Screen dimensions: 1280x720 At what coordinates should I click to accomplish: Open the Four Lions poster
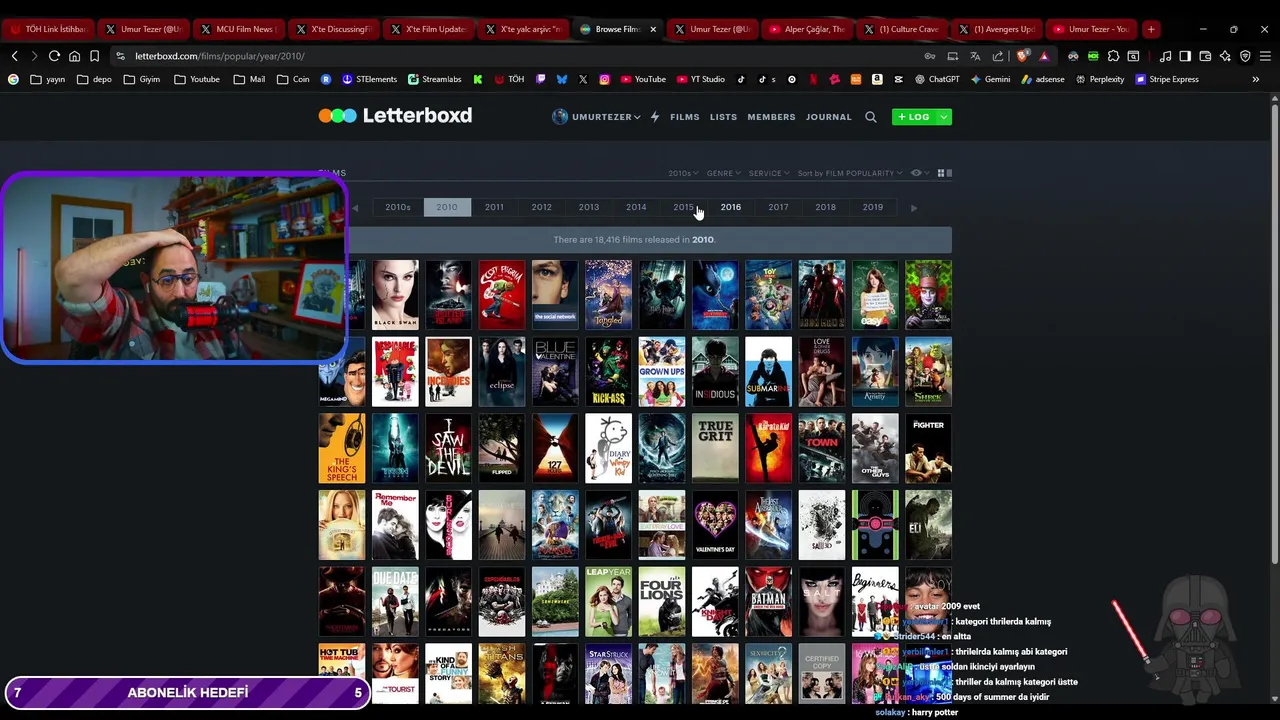661,602
